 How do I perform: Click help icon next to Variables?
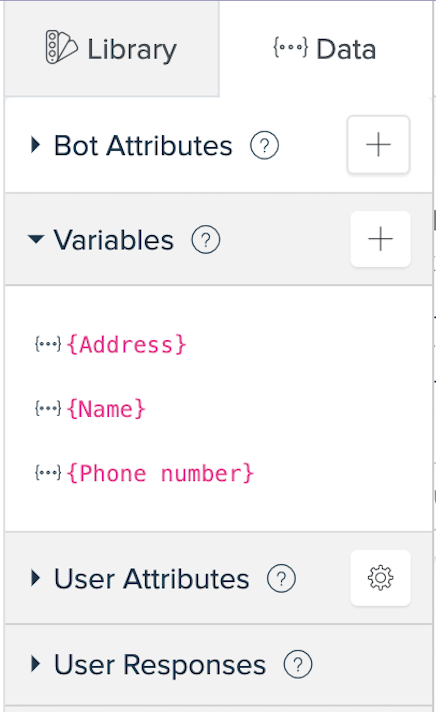206,240
